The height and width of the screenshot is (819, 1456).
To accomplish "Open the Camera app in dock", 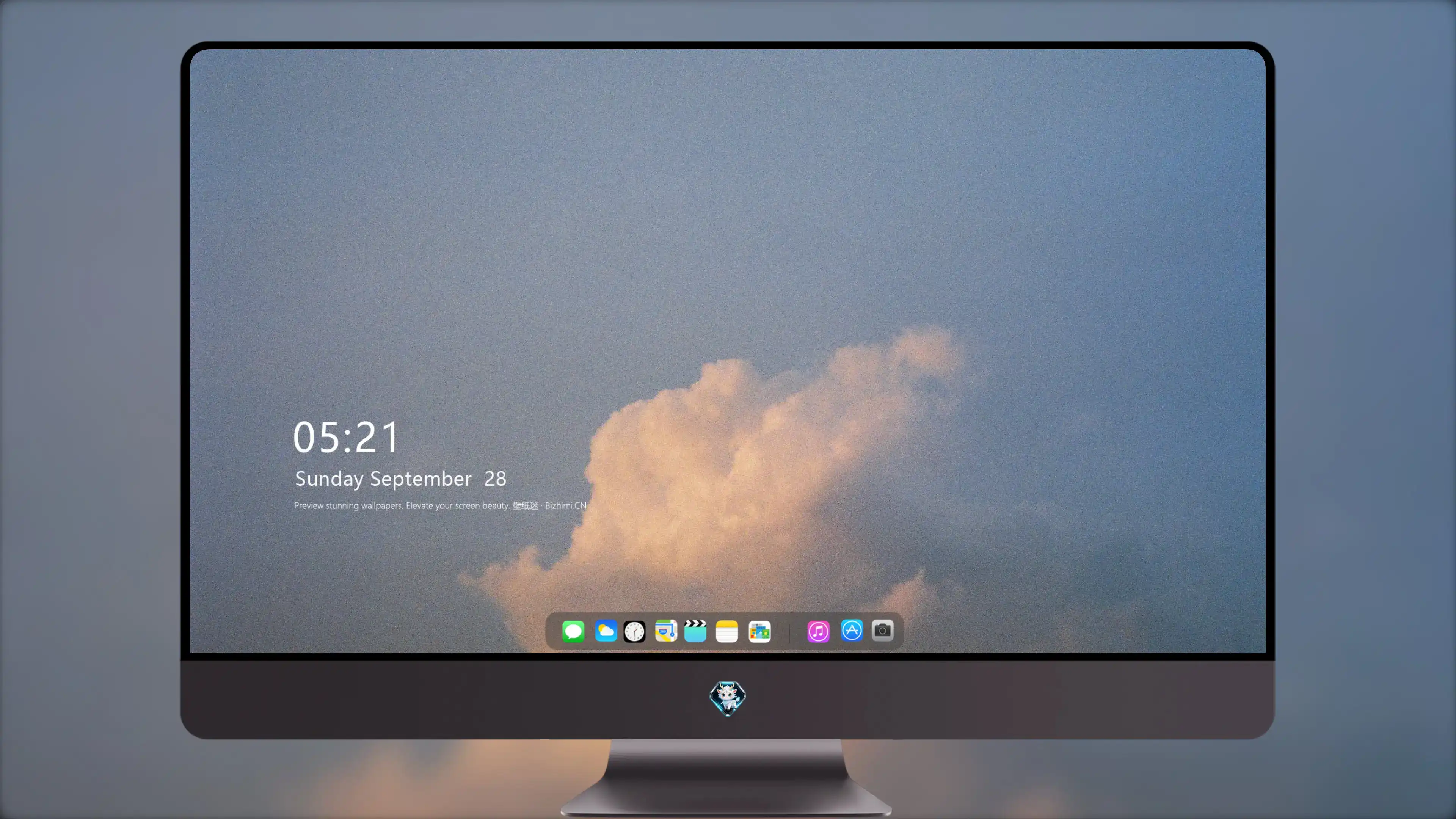I will coord(882,630).
